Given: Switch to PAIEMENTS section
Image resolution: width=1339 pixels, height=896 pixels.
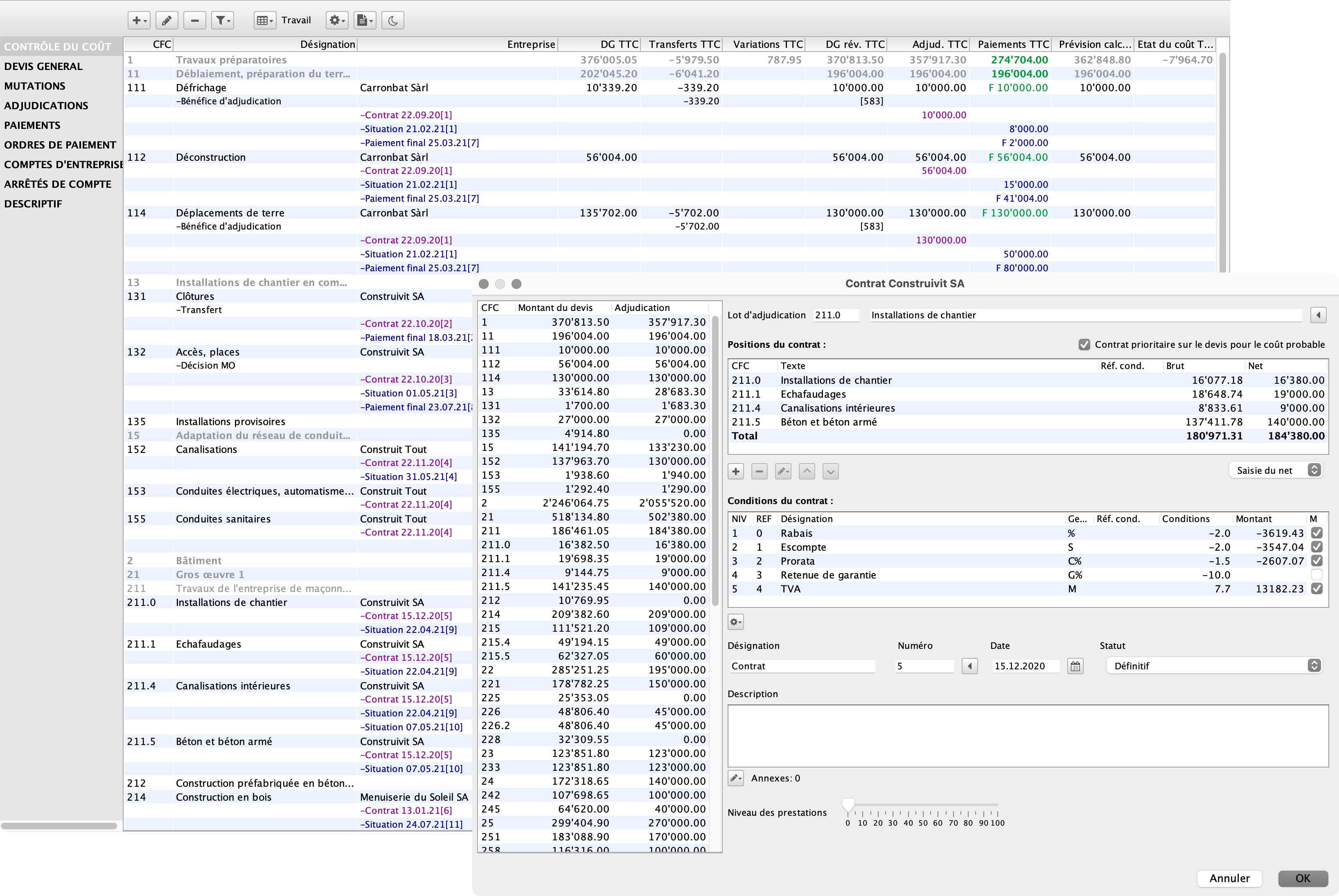Looking at the screenshot, I should click(x=32, y=125).
